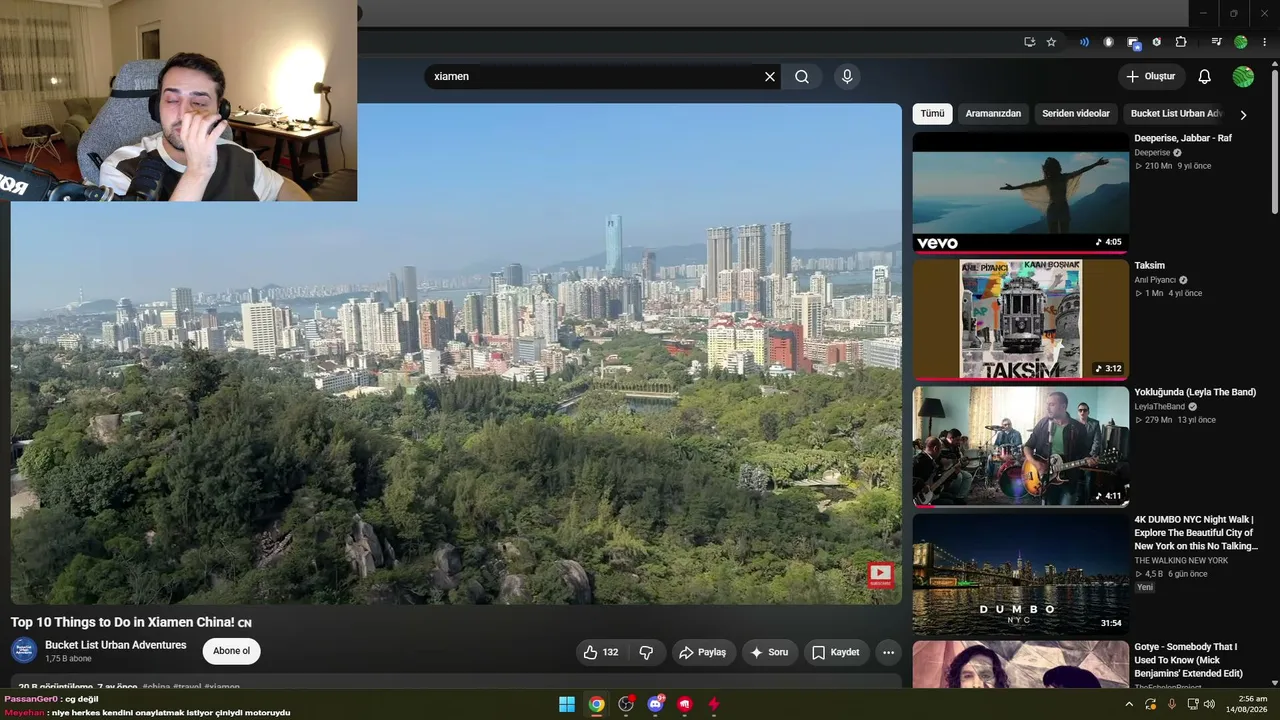The height and width of the screenshot is (720, 1280).
Task: Open Discord from the taskbar
Action: (x=655, y=704)
